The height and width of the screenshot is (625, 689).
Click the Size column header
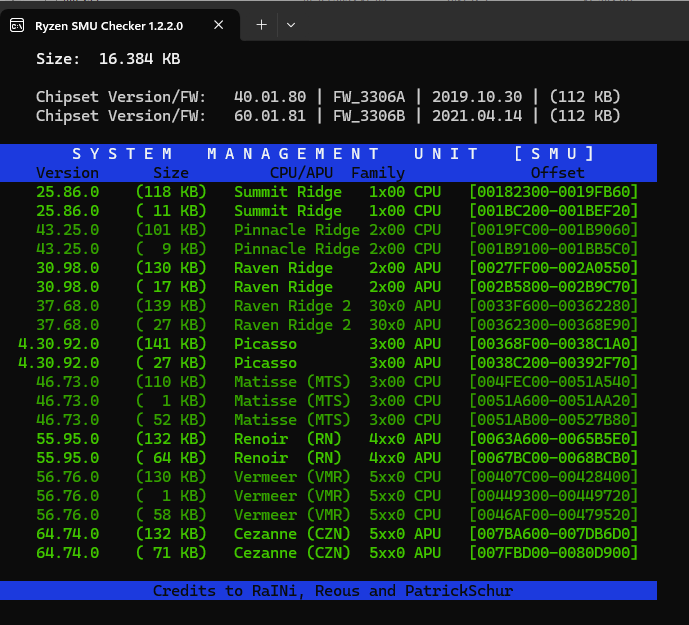point(171,173)
